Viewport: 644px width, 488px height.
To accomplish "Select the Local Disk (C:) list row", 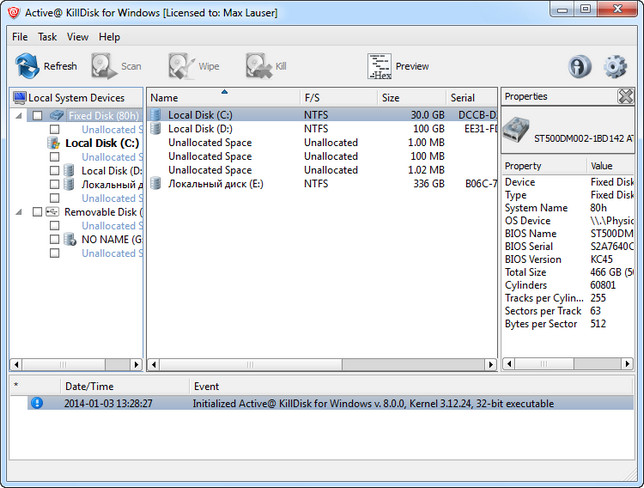I will tap(322, 115).
